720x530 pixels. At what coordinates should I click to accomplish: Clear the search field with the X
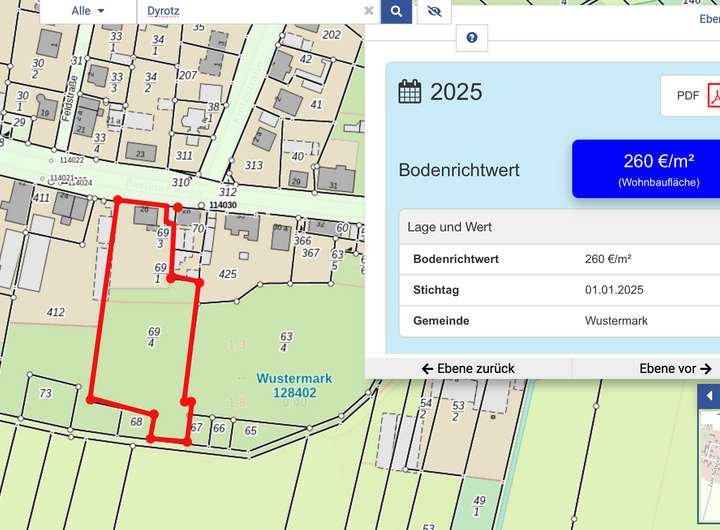[369, 11]
